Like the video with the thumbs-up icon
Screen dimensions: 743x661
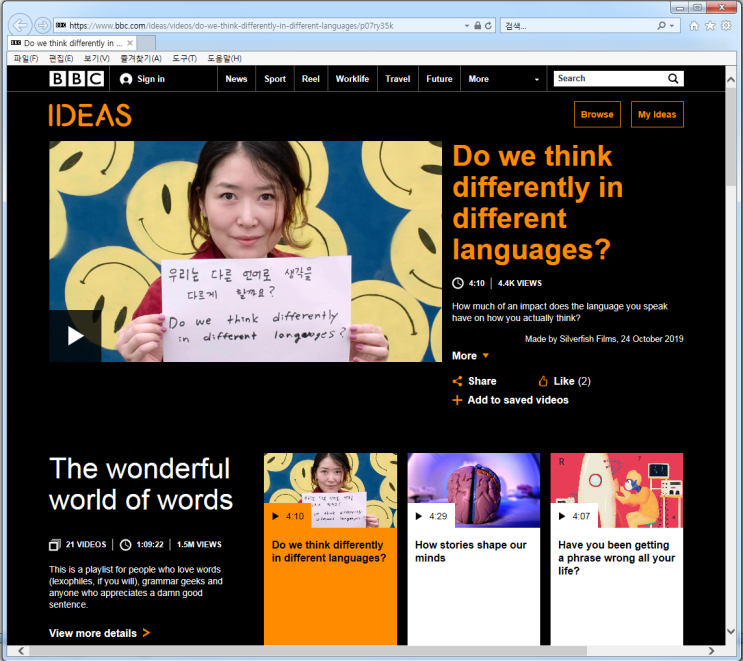tap(543, 381)
